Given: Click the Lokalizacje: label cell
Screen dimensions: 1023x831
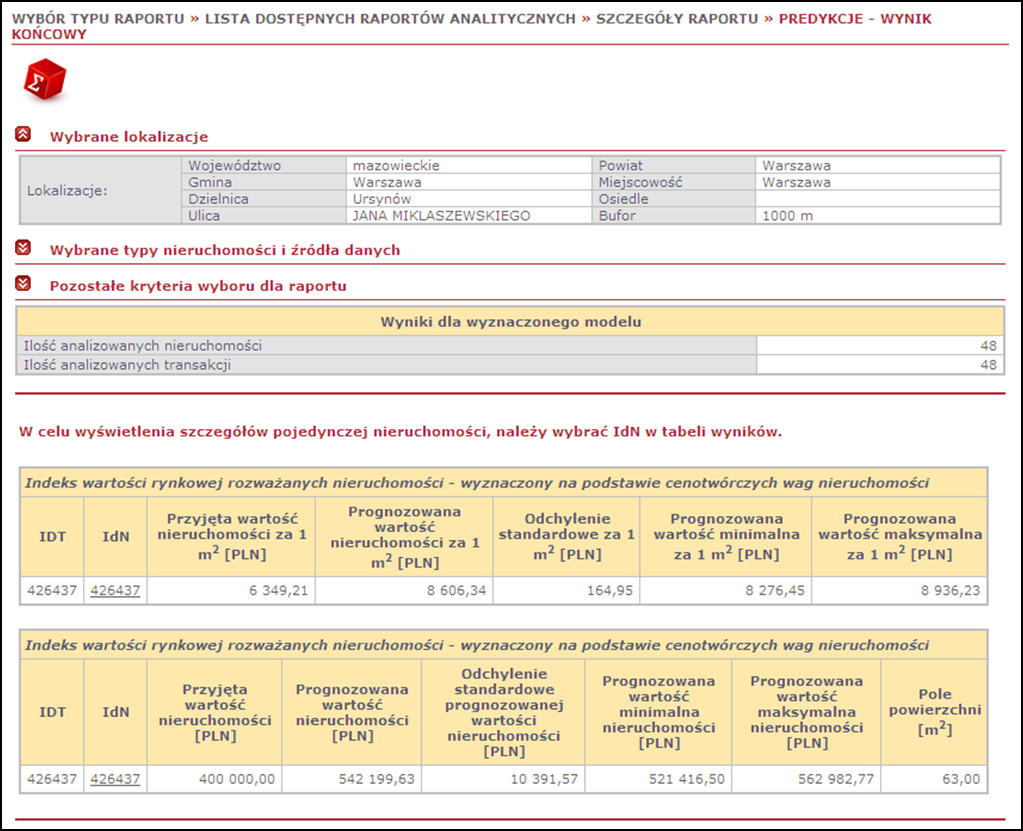Looking at the screenshot, I should coord(100,191).
